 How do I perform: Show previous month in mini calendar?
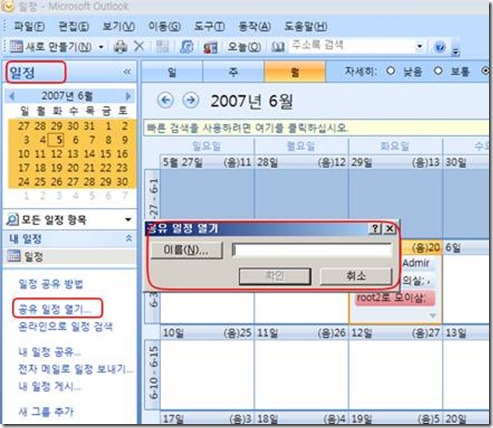tap(12, 96)
